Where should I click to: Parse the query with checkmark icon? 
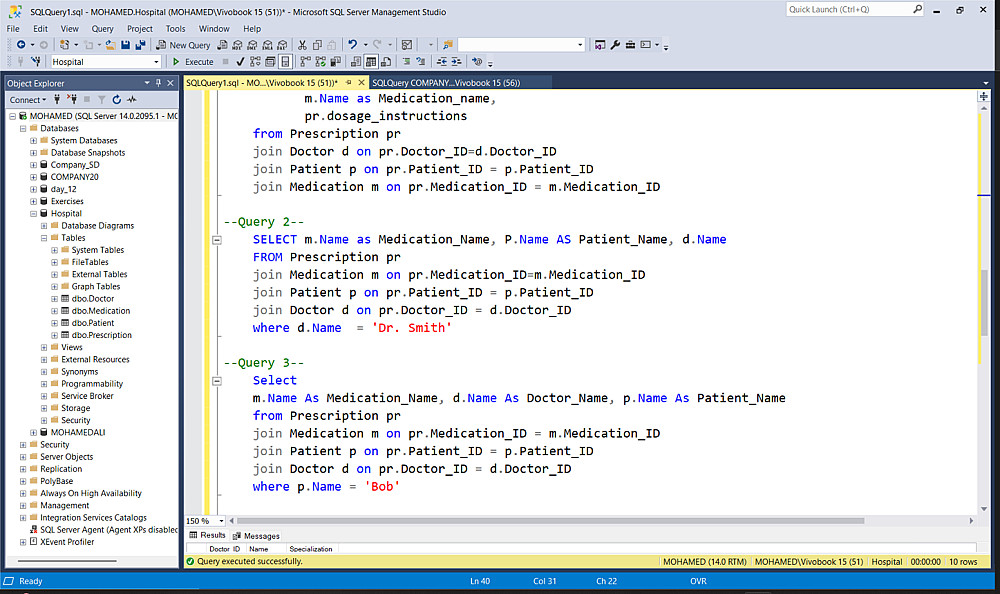point(240,62)
